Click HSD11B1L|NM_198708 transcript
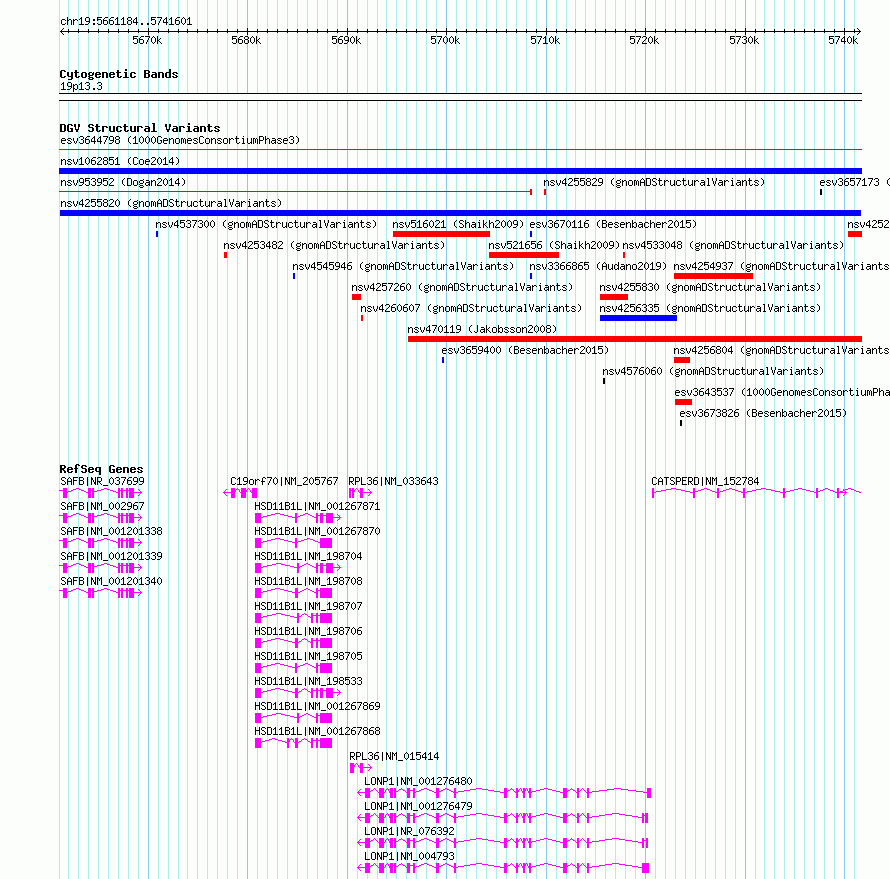Screen dimensions: 890x879 [x=293, y=592]
